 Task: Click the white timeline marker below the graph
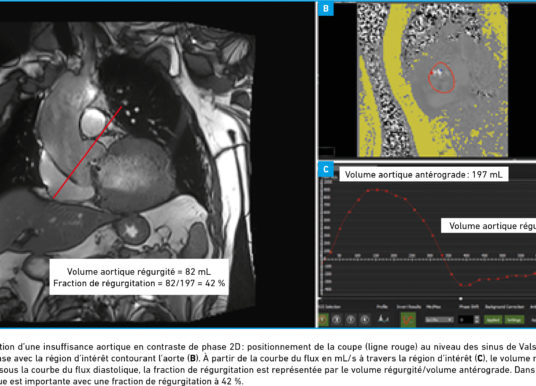pyautogui.click(x=460, y=299)
